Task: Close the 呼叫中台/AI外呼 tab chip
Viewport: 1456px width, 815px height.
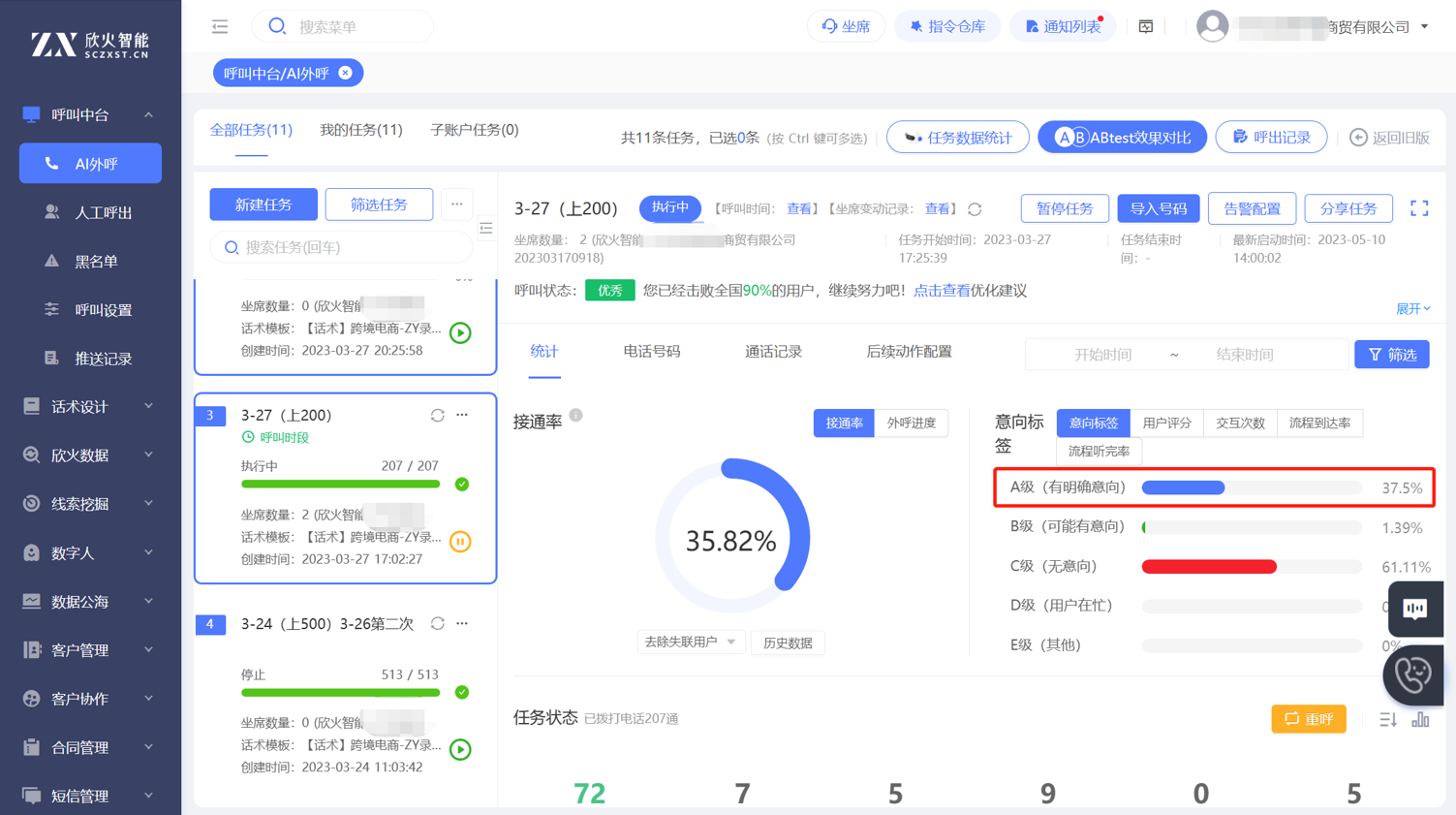Action: 346,74
